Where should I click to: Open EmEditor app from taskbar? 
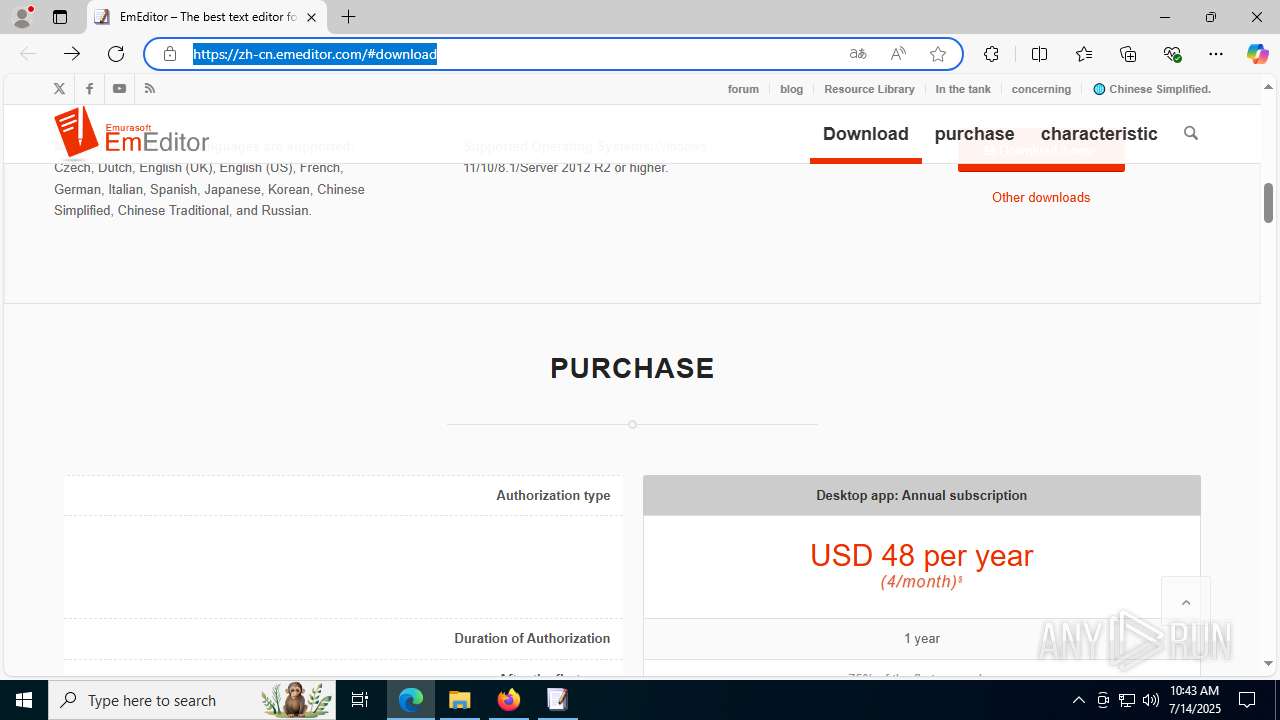(x=557, y=700)
